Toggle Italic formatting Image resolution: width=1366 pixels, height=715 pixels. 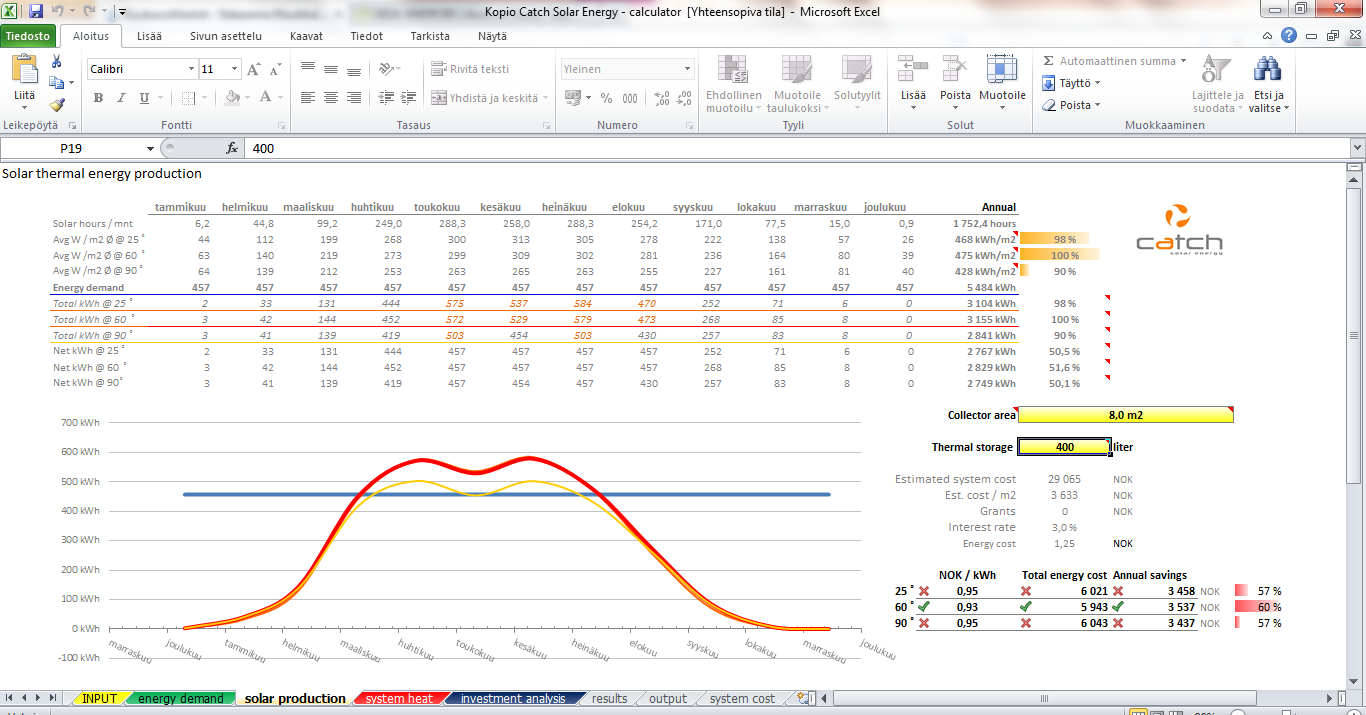point(121,98)
